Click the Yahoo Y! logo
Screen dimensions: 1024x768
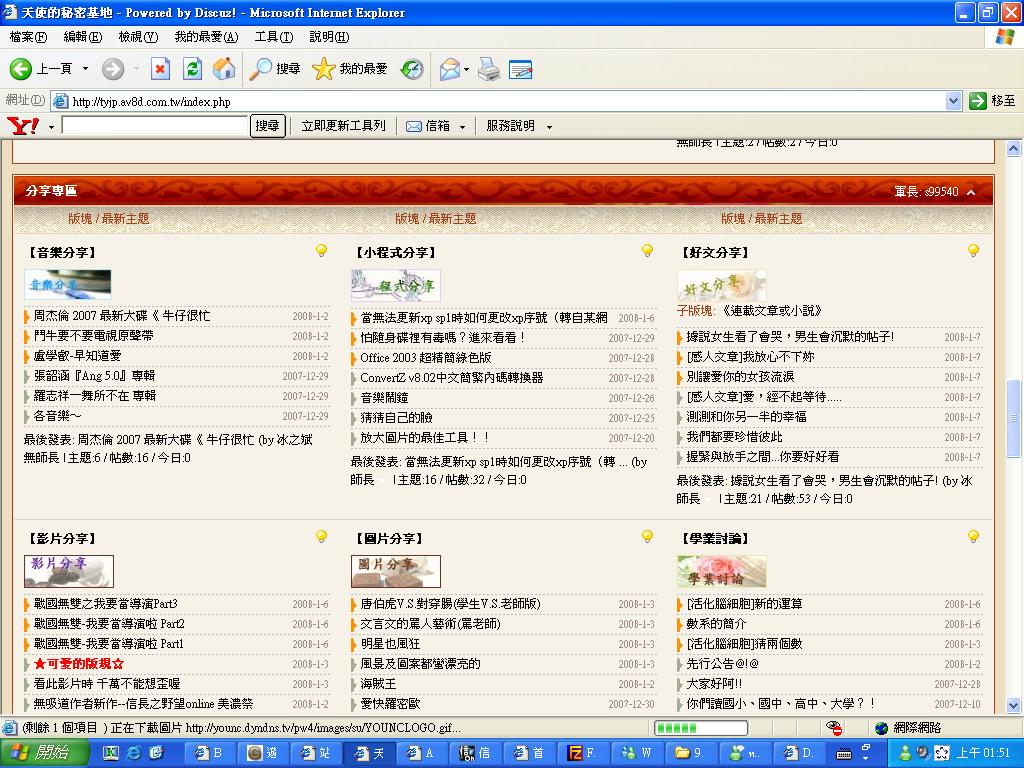[23, 125]
